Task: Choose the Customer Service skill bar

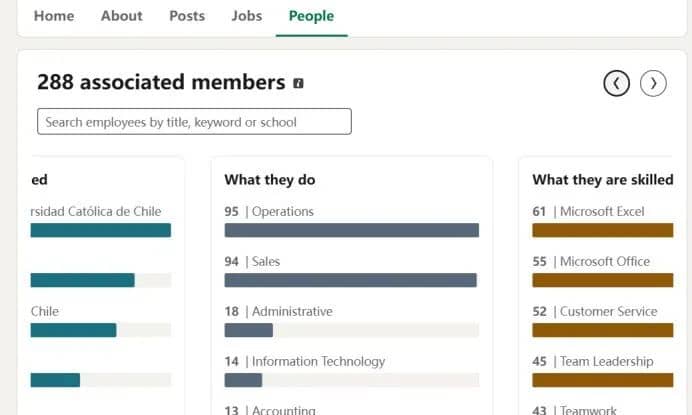Action: 603,330
